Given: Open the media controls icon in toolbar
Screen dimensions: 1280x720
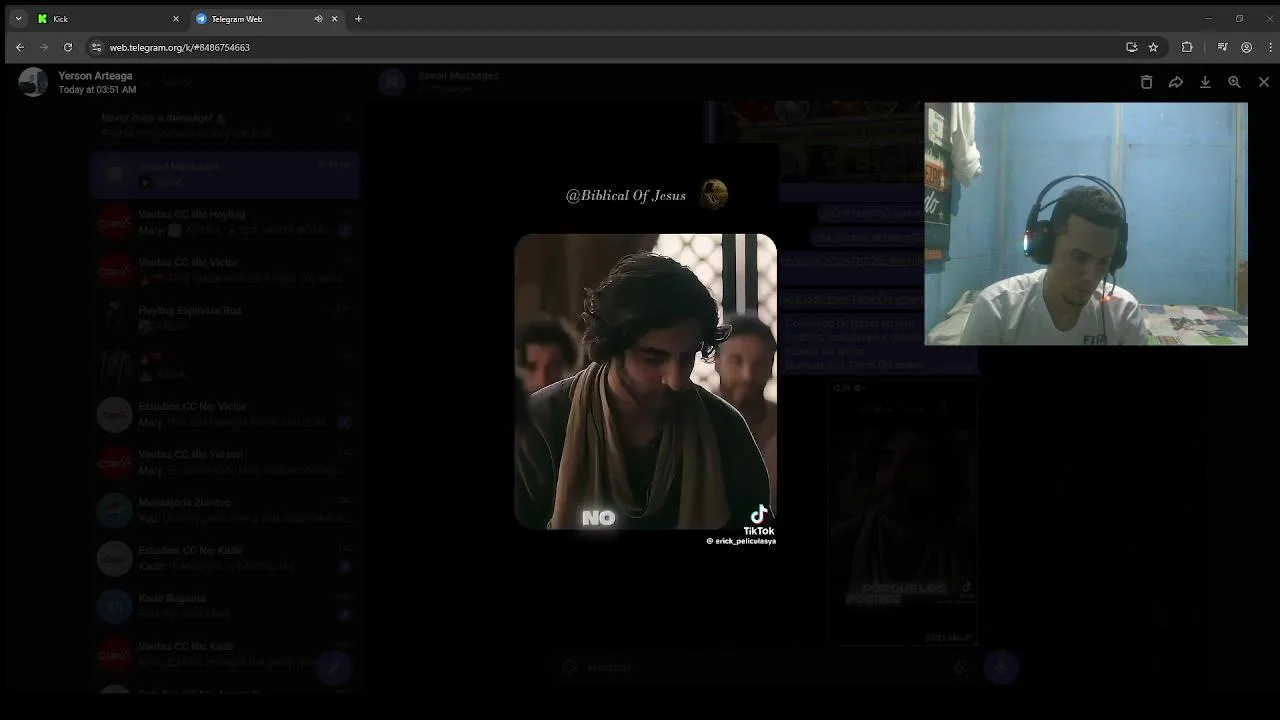Looking at the screenshot, I should coord(1222,47).
